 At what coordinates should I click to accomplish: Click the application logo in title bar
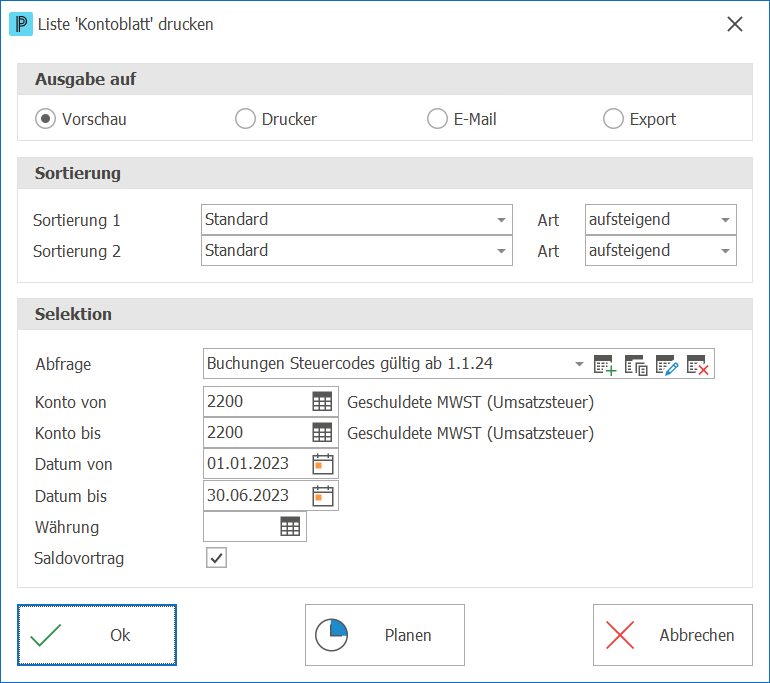click(21, 24)
